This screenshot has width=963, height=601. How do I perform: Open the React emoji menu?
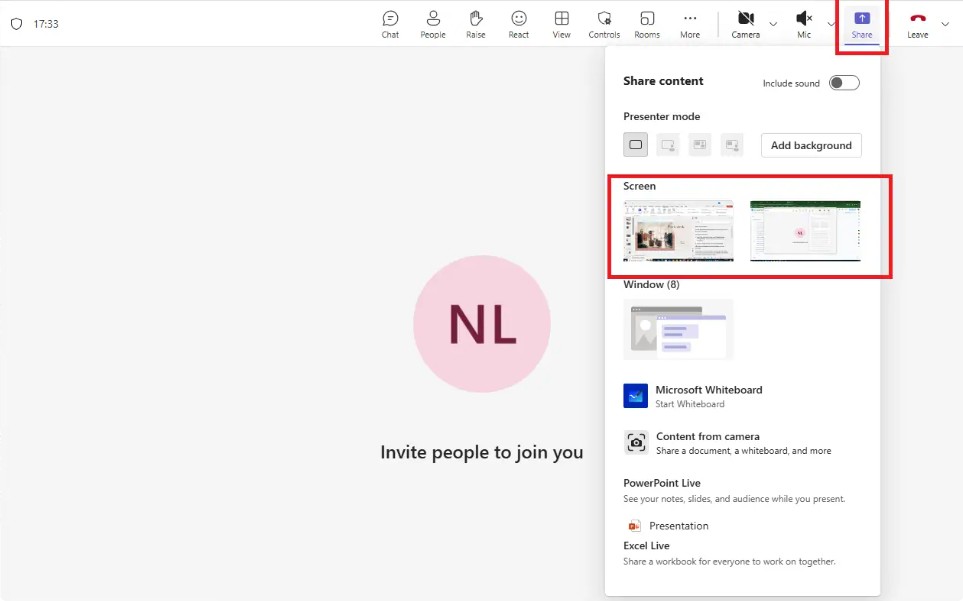tap(519, 24)
